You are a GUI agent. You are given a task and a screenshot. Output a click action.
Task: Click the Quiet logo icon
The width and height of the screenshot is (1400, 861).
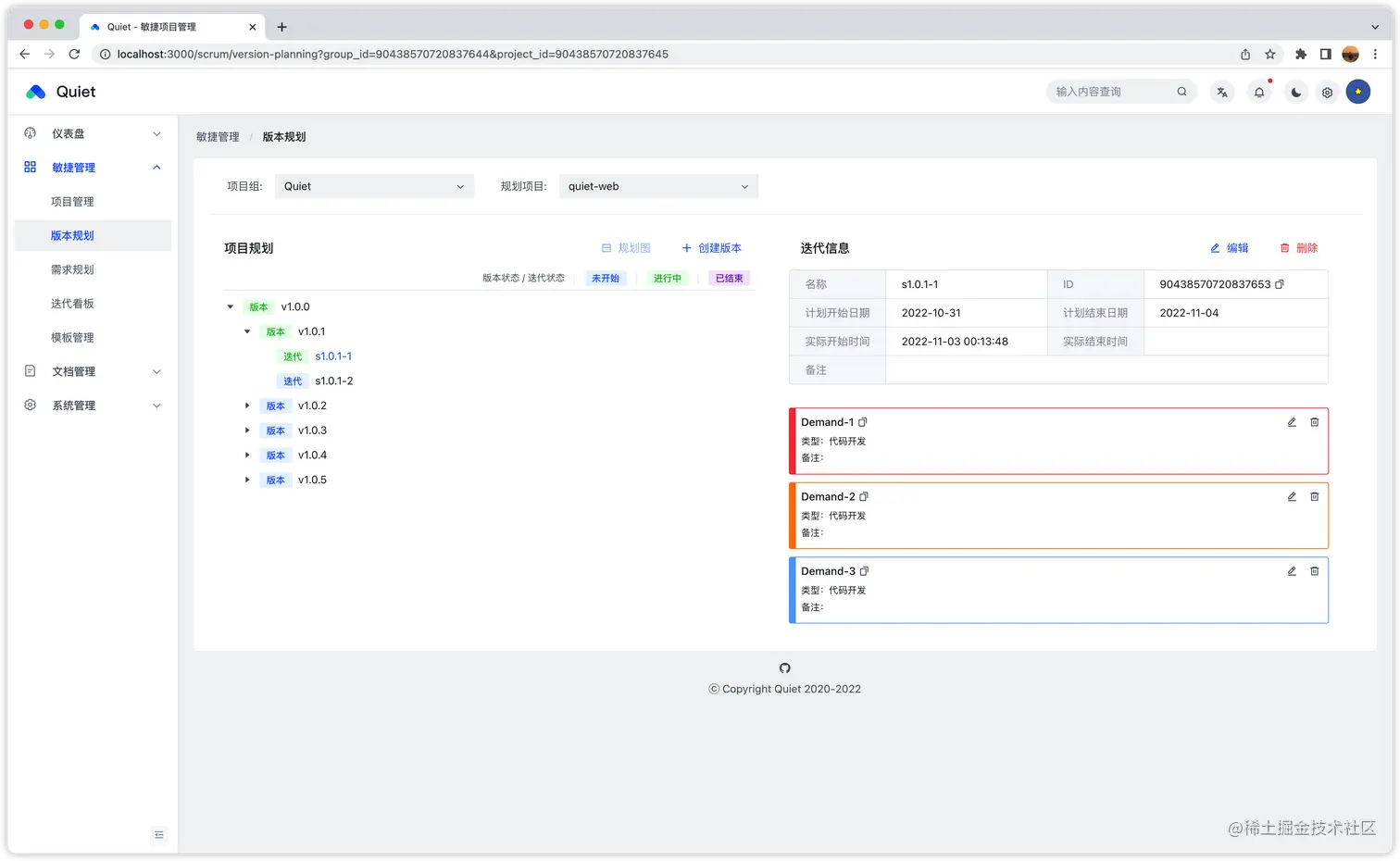(36, 92)
